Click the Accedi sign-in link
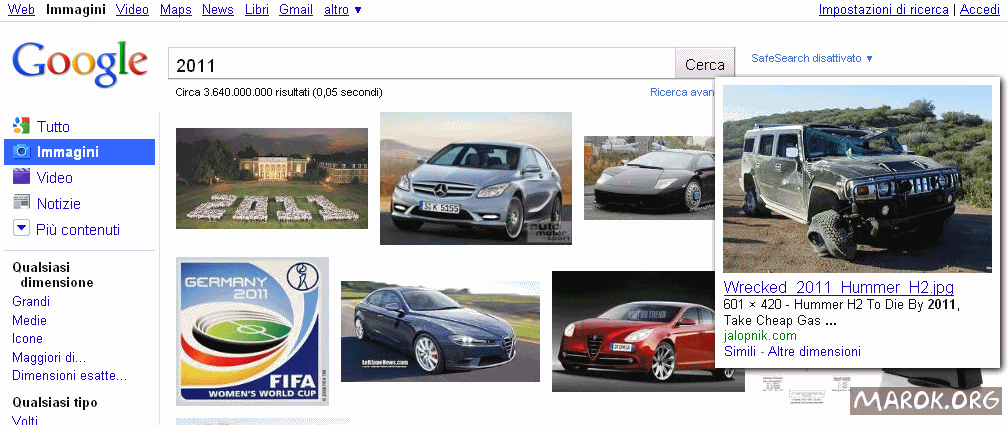Image resolution: width=1008 pixels, height=425 pixels. click(980, 10)
